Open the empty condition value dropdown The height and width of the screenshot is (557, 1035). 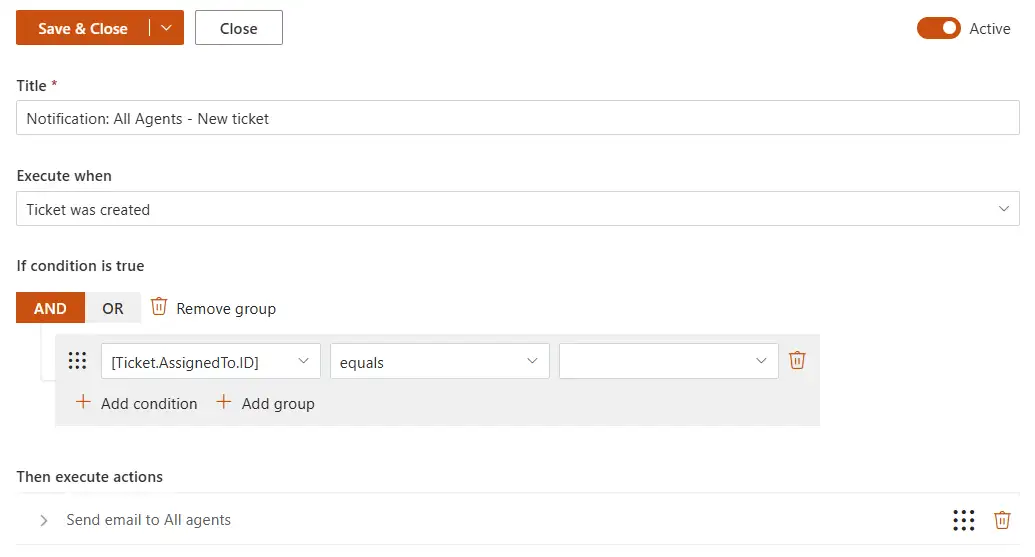(x=669, y=361)
